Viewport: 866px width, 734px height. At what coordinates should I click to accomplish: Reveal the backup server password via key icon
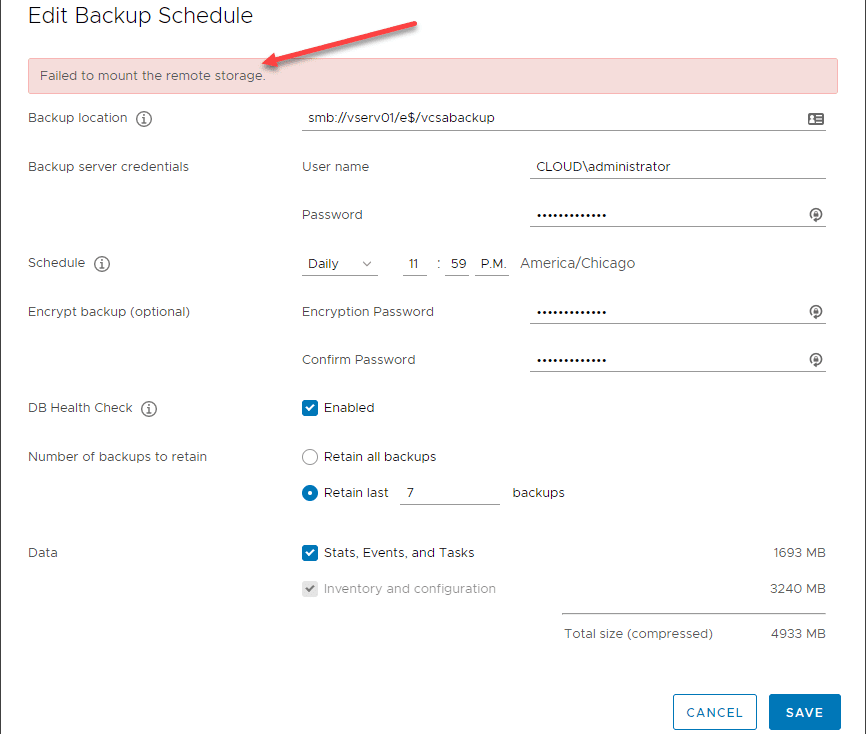point(816,215)
